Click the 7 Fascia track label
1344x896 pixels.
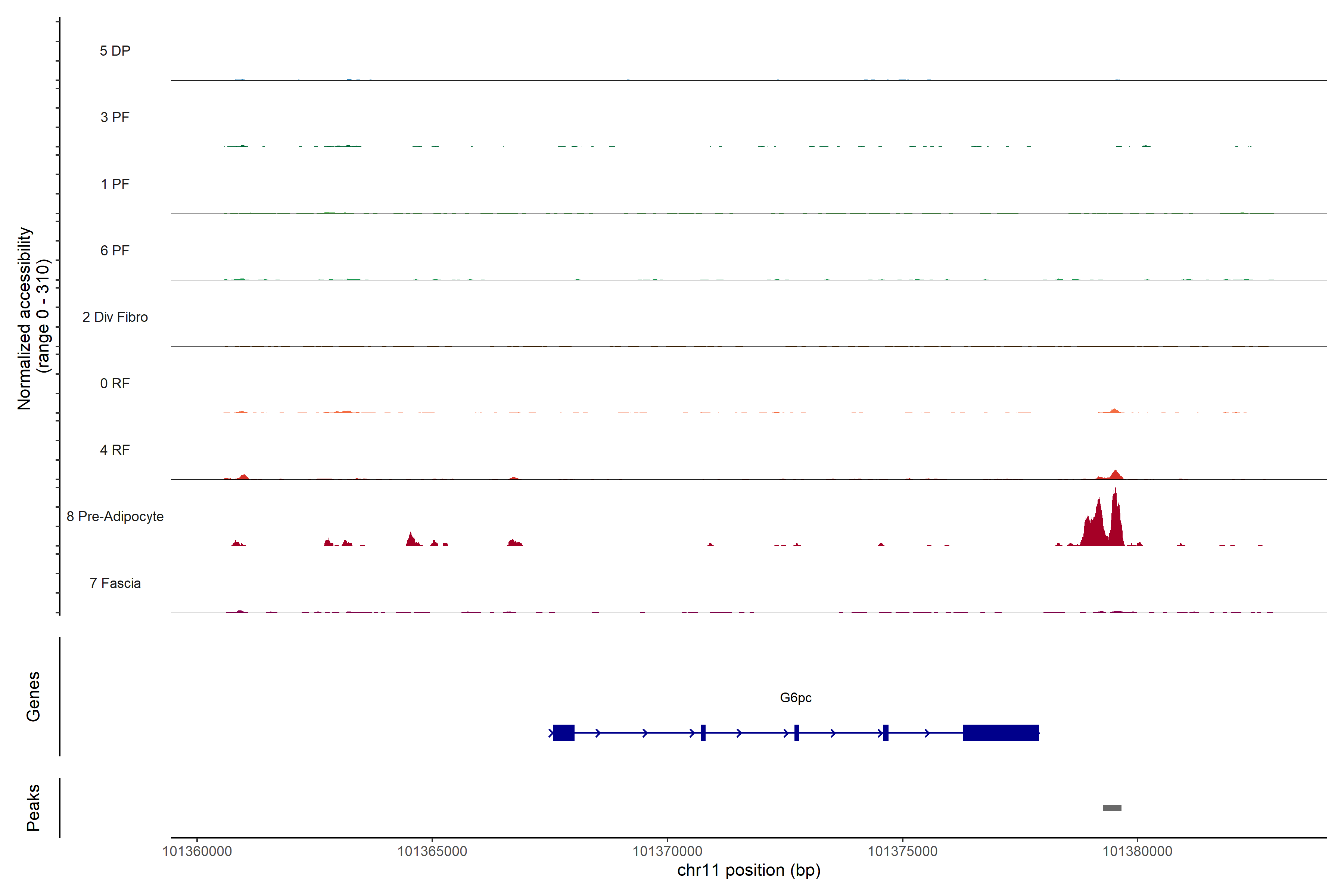point(115,584)
